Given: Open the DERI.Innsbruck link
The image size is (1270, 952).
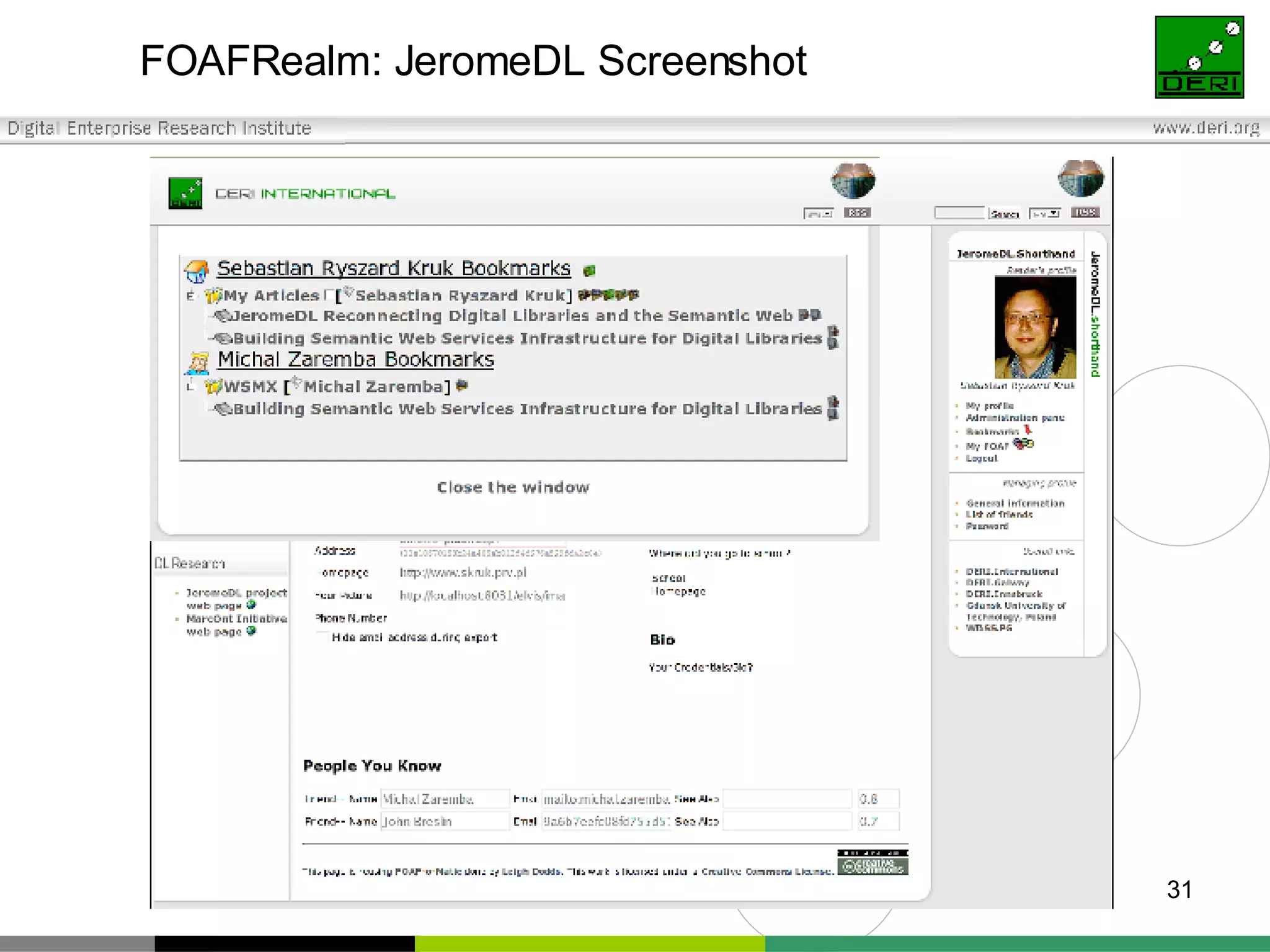Looking at the screenshot, I should coord(1004,594).
